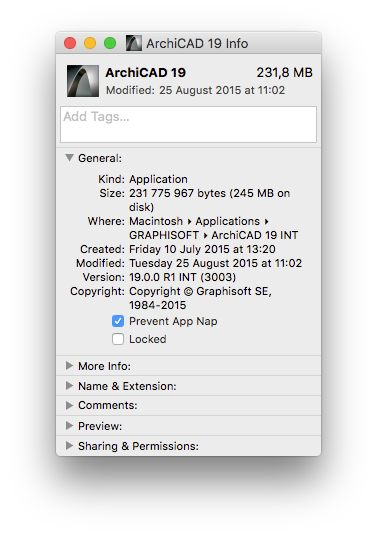Close the ArchiCAD 19 Info window
This screenshot has height=536, width=377.
[70, 43]
